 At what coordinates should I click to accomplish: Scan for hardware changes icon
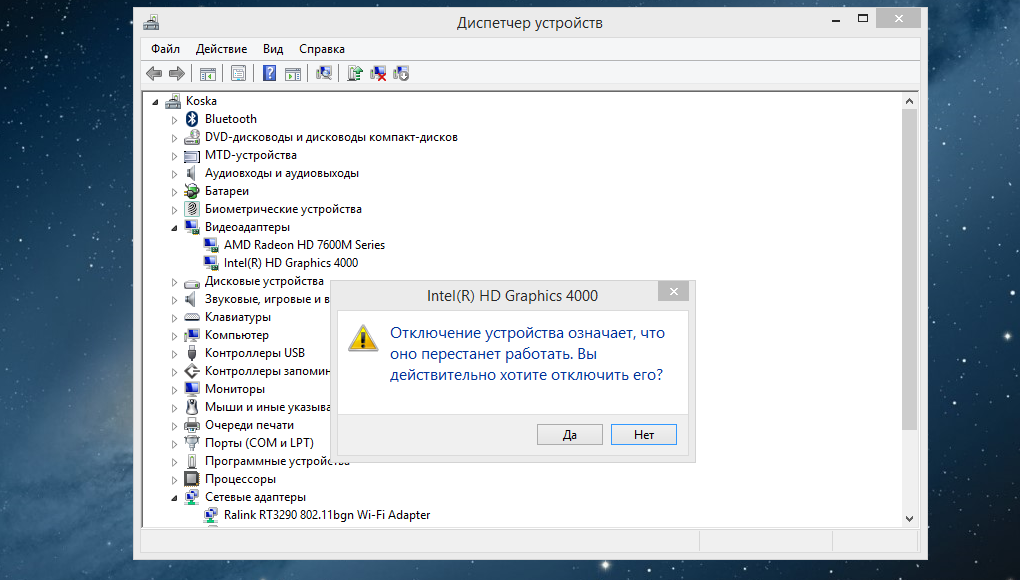(x=323, y=73)
